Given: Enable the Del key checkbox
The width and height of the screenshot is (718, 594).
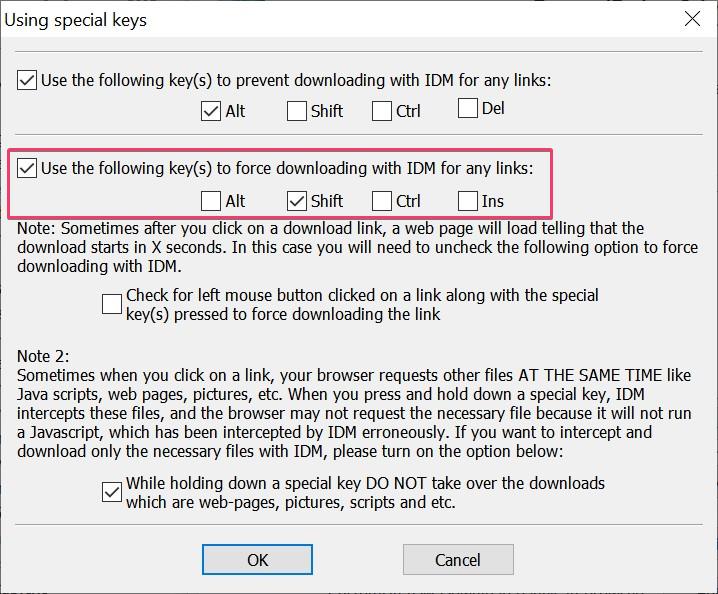Looking at the screenshot, I should tap(468, 108).
